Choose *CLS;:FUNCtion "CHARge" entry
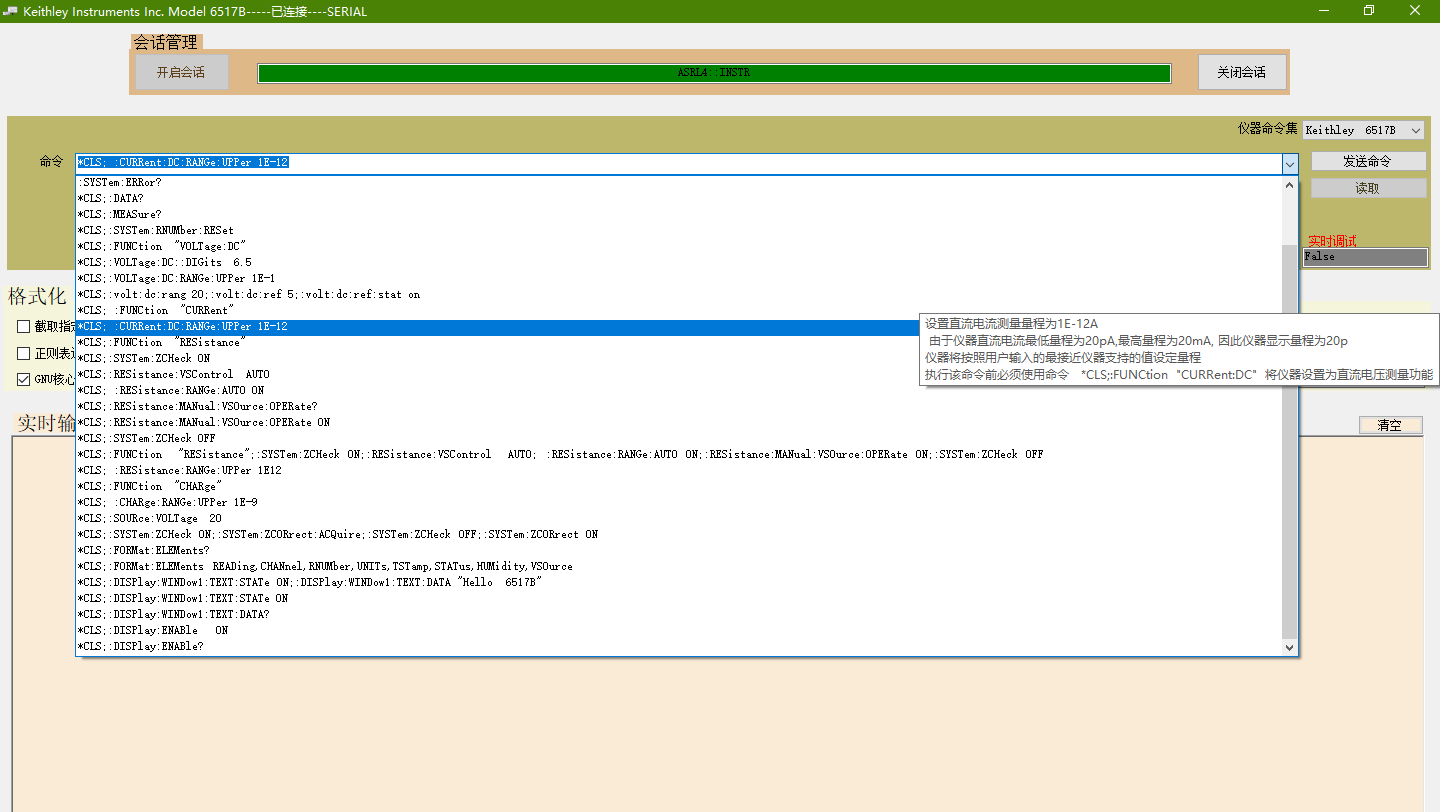The image size is (1440, 812). [x=679, y=486]
